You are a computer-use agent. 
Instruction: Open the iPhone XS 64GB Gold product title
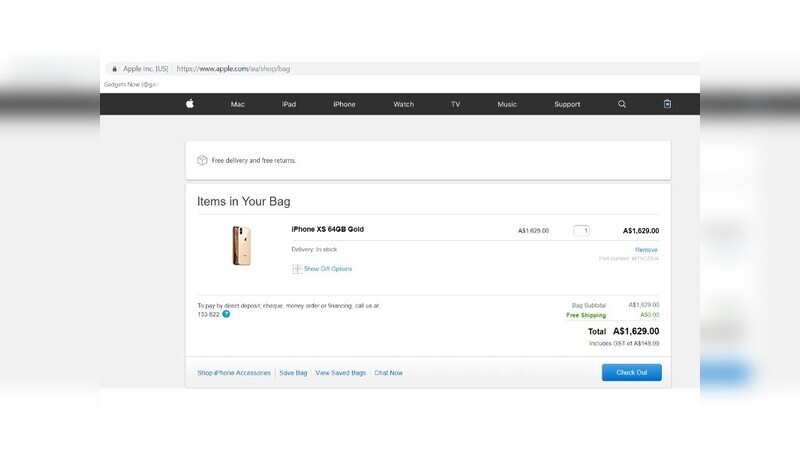[x=328, y=229]
